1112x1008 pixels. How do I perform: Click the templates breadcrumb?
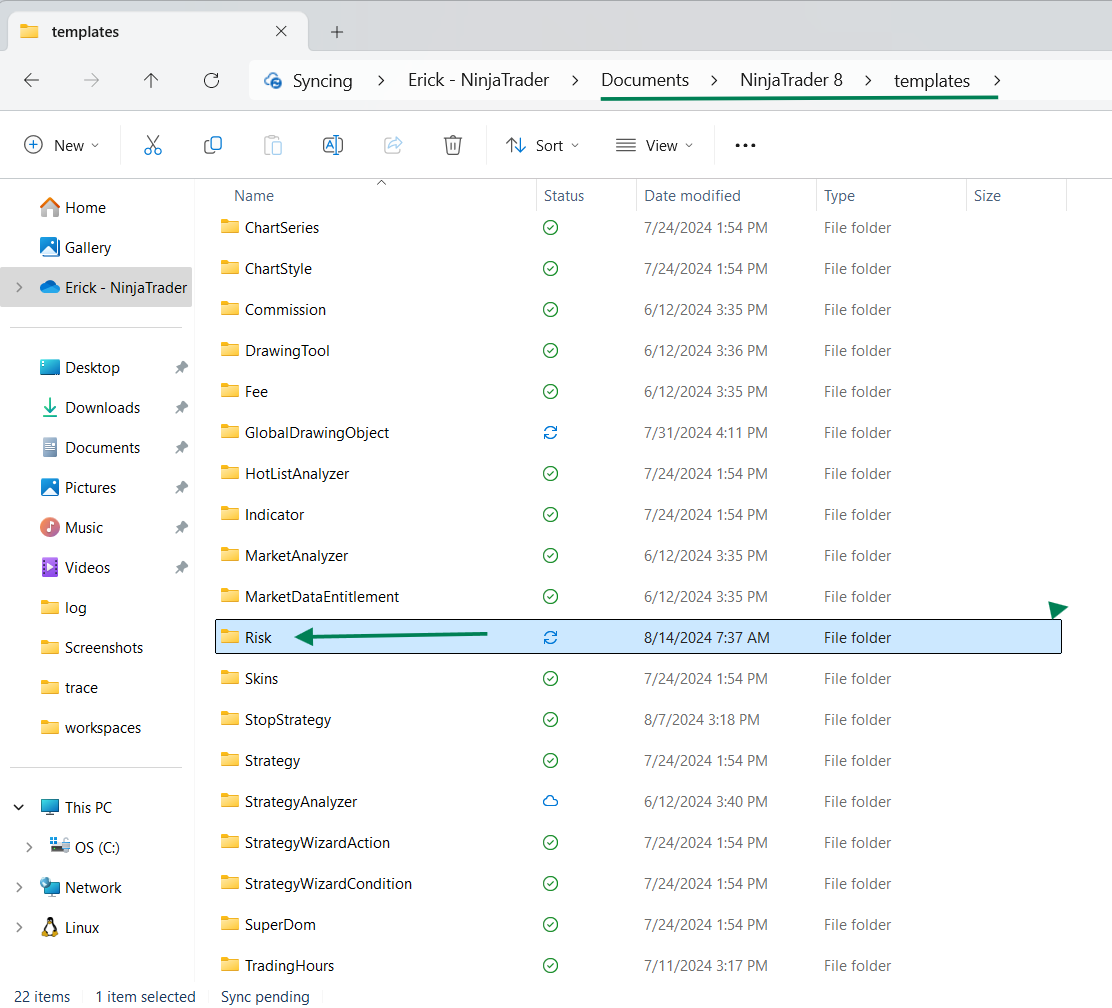point(932,81)
